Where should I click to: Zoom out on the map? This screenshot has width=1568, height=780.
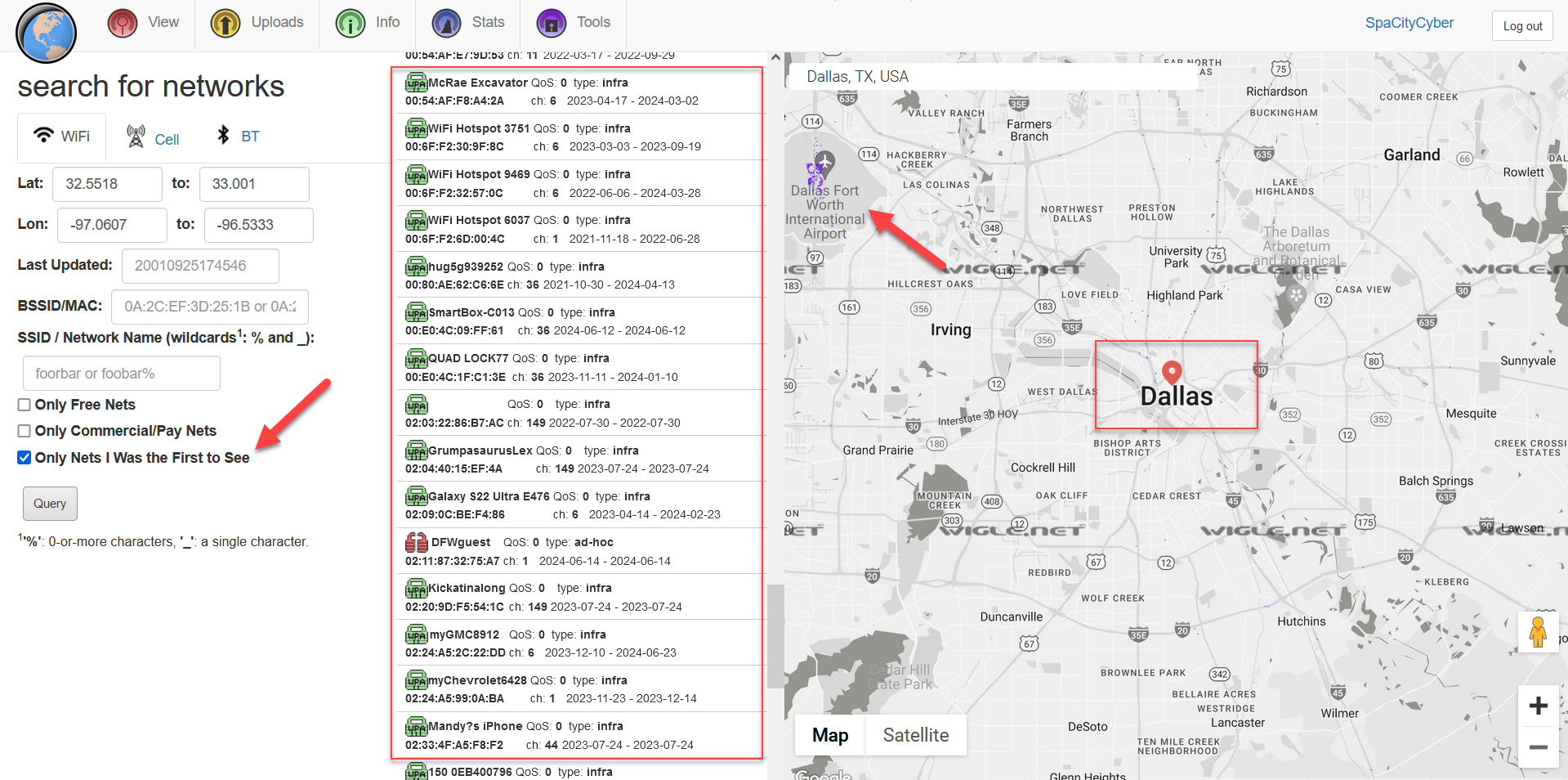pos(1538,746)
